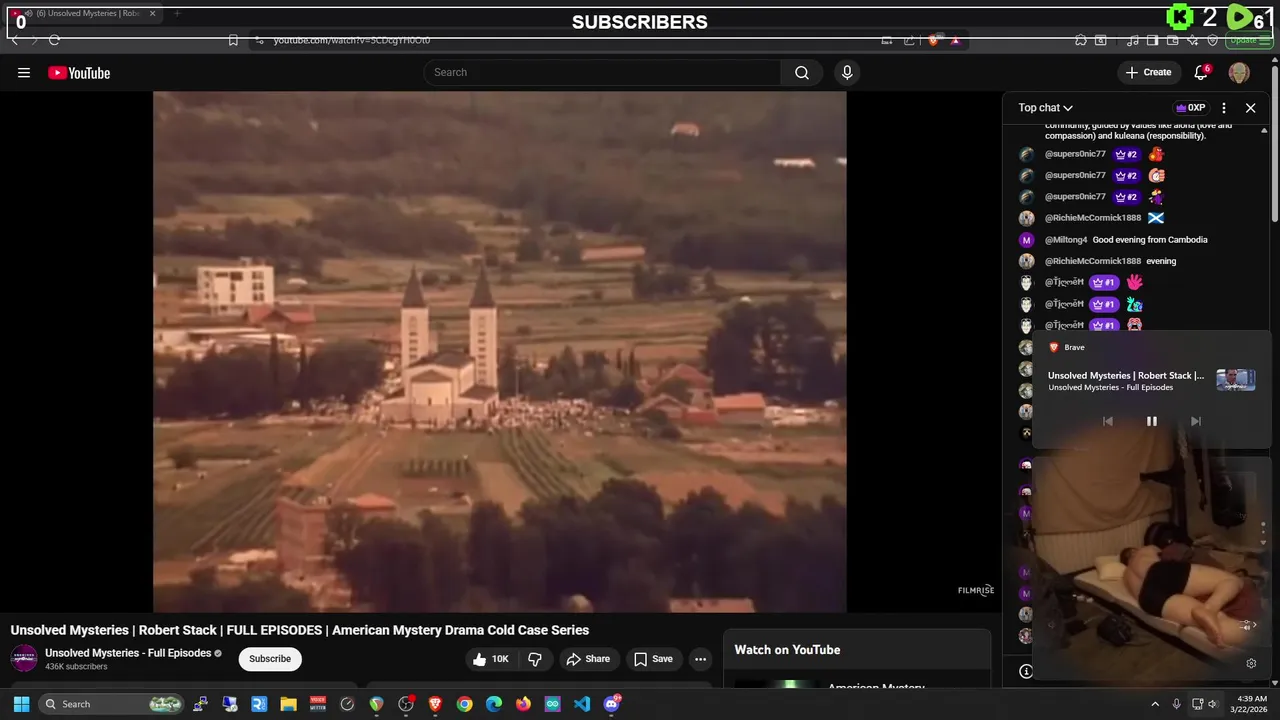Open Microsoft Edge from taskbar
1280x720 pixels.
[x=494, y=704]
